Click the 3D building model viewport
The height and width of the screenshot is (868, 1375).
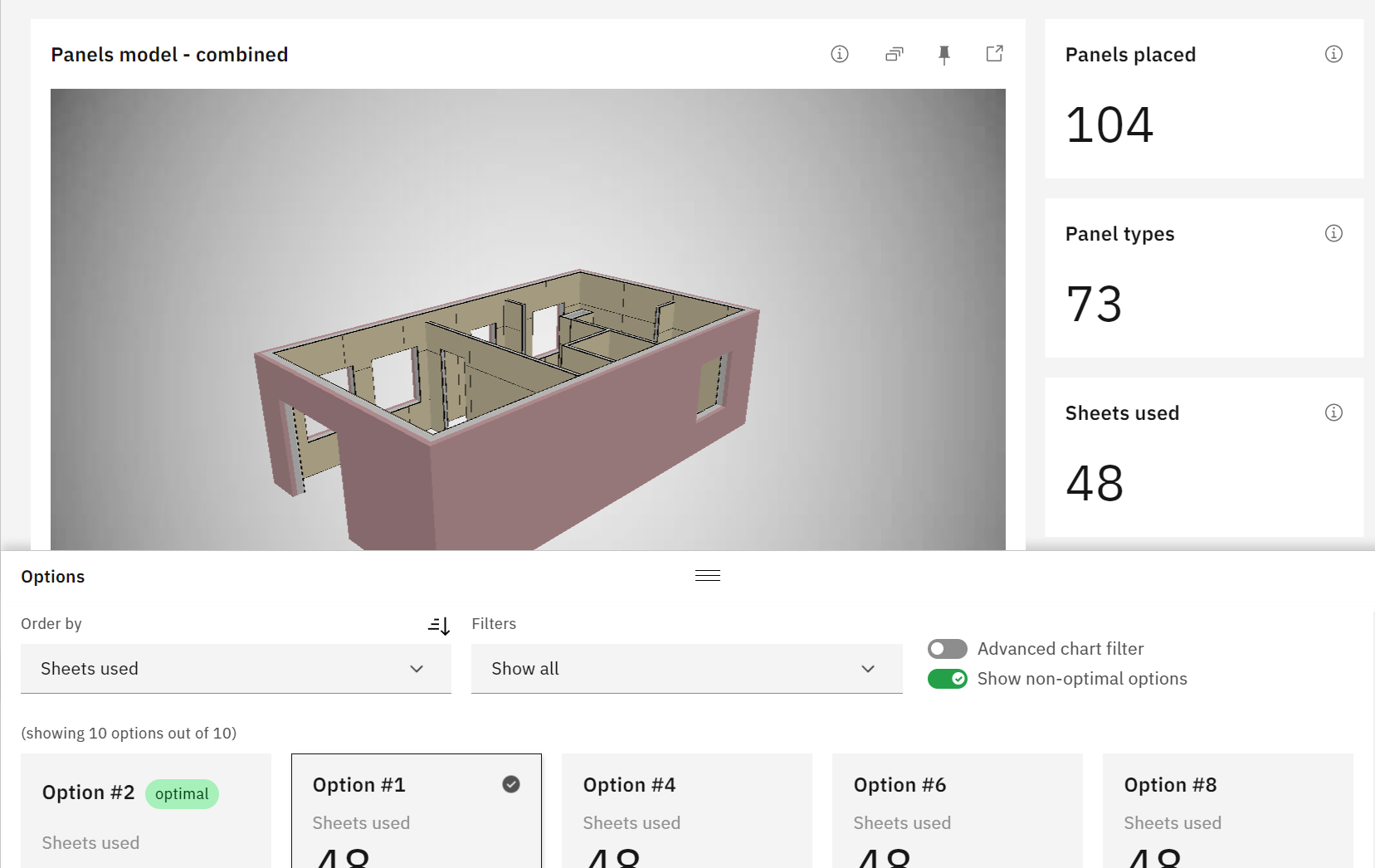(529, 318)
